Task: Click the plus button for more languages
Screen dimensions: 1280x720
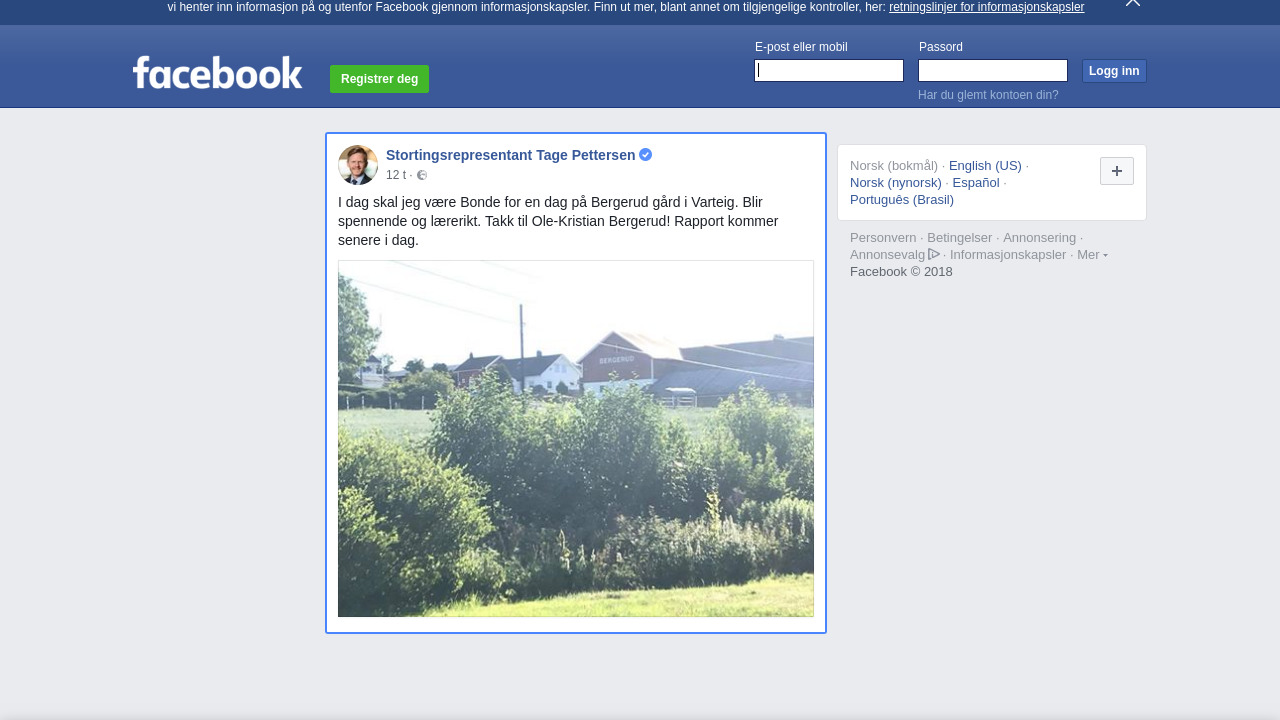Action: 1117,171
